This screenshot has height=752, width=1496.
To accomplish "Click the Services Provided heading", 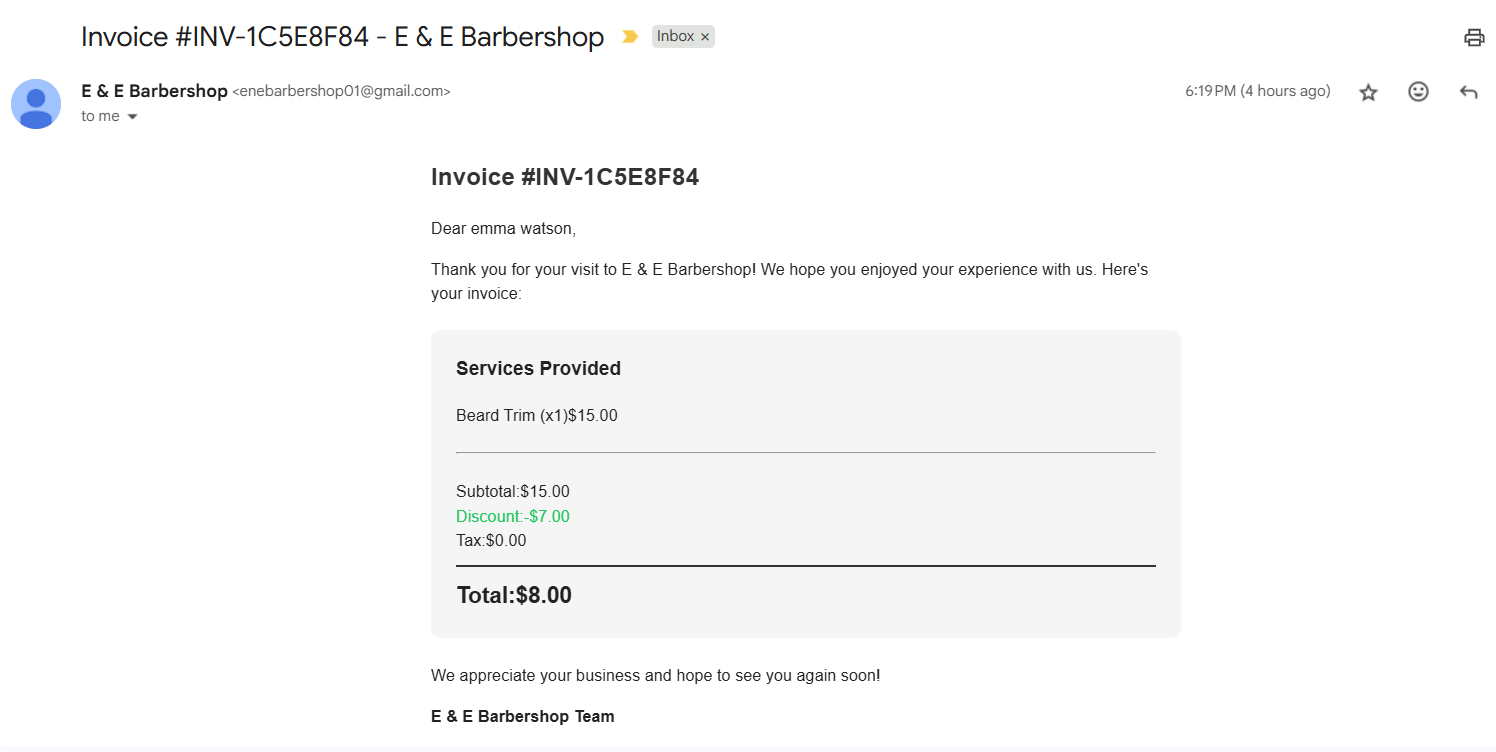I will point(538,368).
